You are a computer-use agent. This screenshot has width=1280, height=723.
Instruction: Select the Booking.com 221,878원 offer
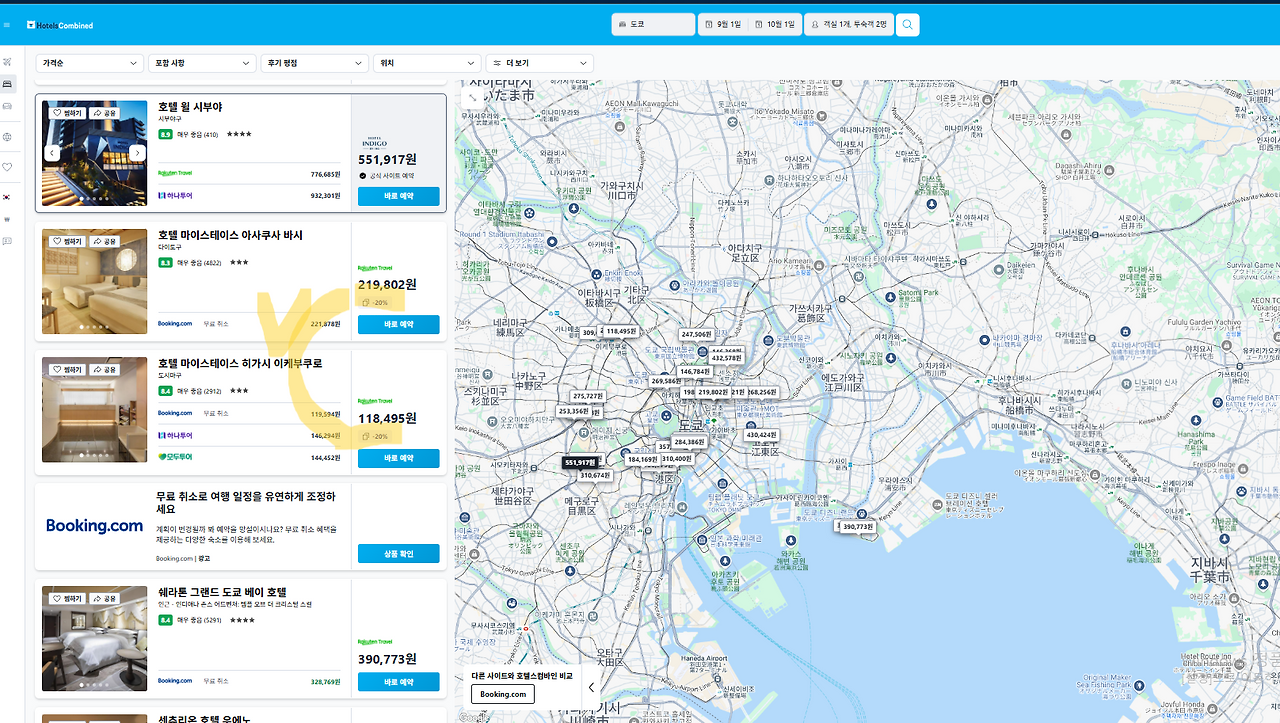[249, 324]
